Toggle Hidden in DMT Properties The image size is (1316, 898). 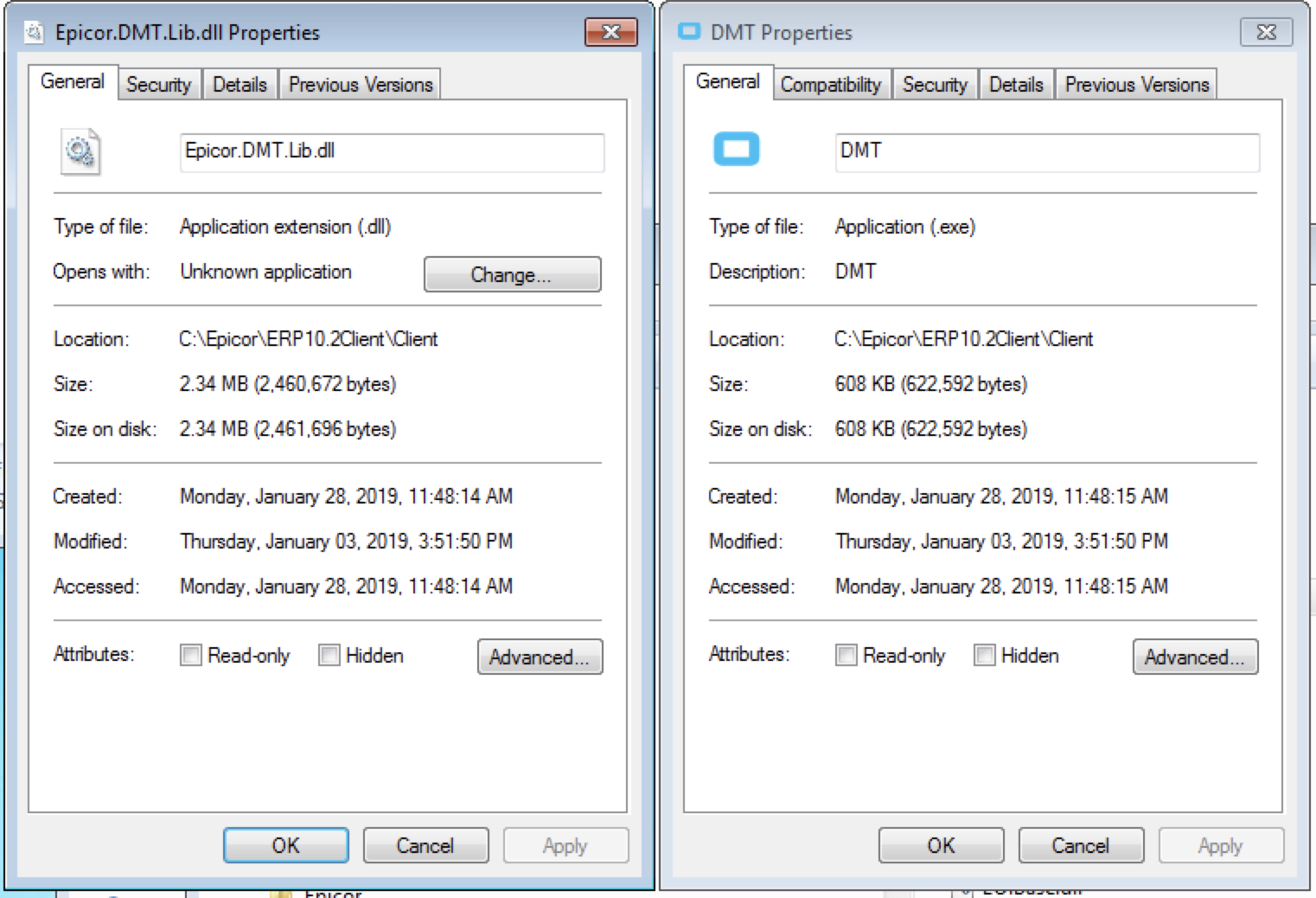click(984, 655)
